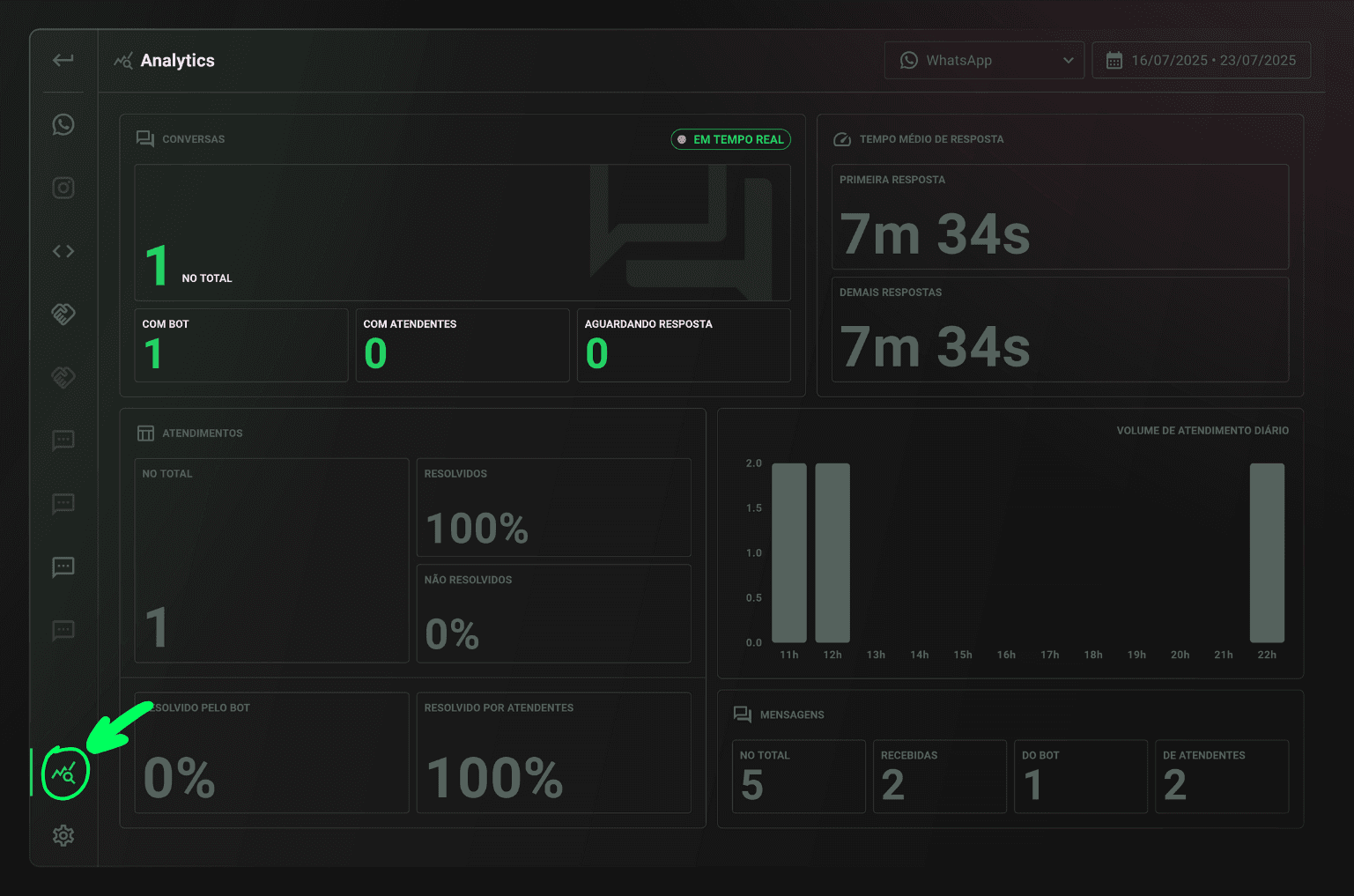Open the Analytics chart-magnifier sidebar icon
This screenshot has height=896, width=1354.
coord(64,774)
